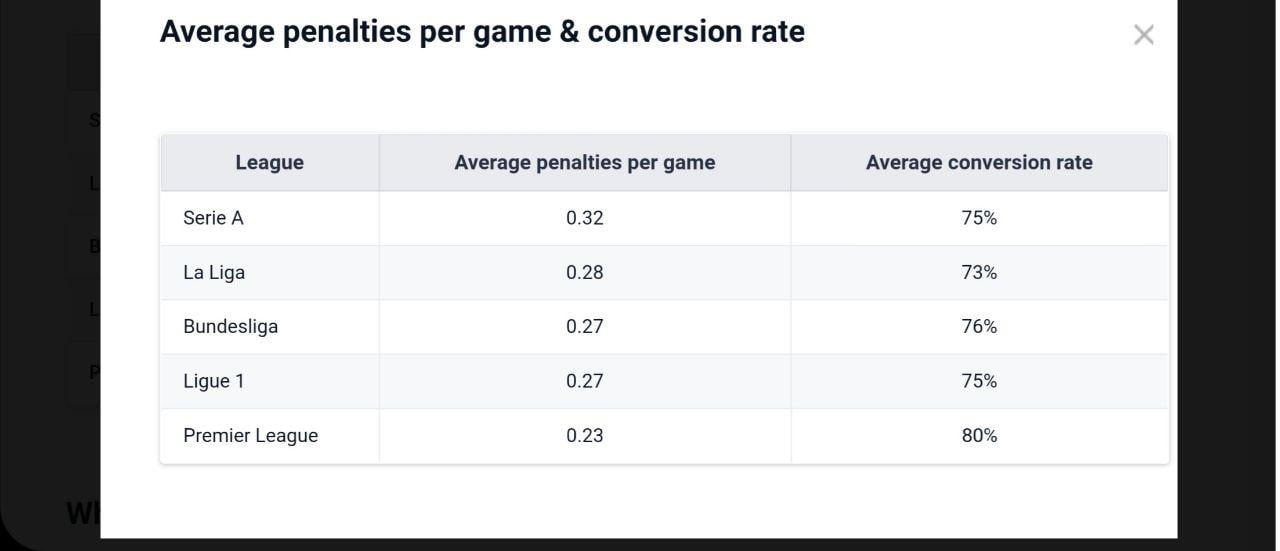Screen dimensions: 1280x551
Task: Click Bundesliga's 76% conversion rate
Action: pyautogui.click(x=979, y=326)
